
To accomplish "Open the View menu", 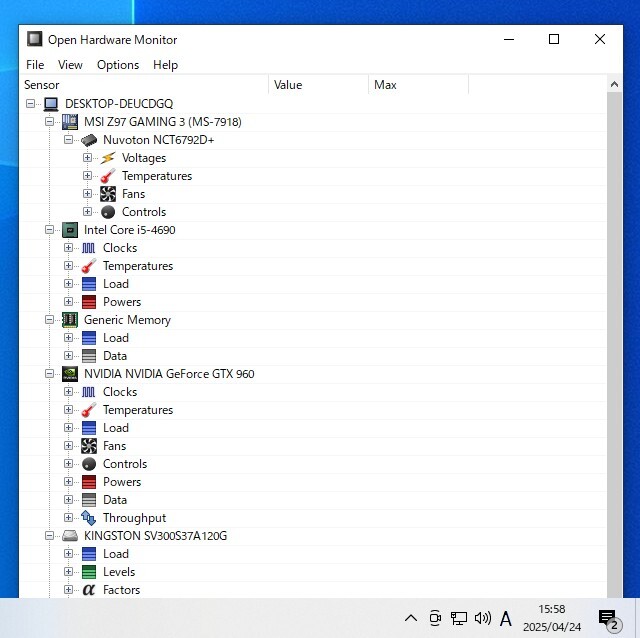I will (x=70, y=65).
